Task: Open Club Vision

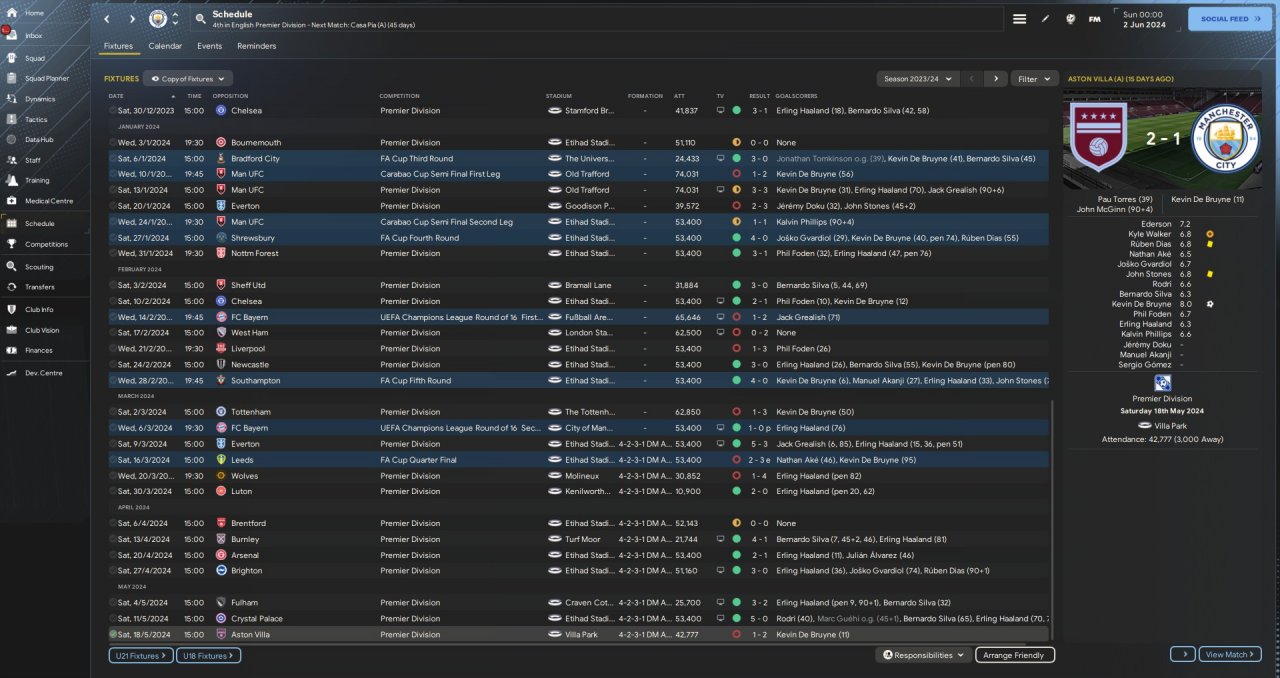Action: (44, 330)
